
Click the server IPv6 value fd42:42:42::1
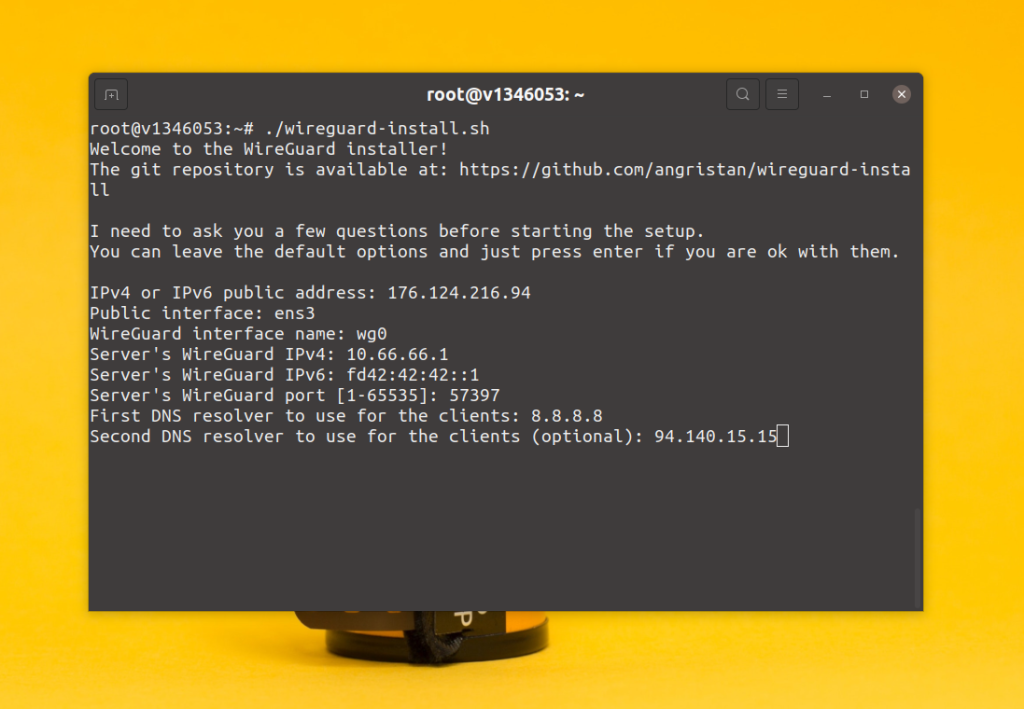413,375
